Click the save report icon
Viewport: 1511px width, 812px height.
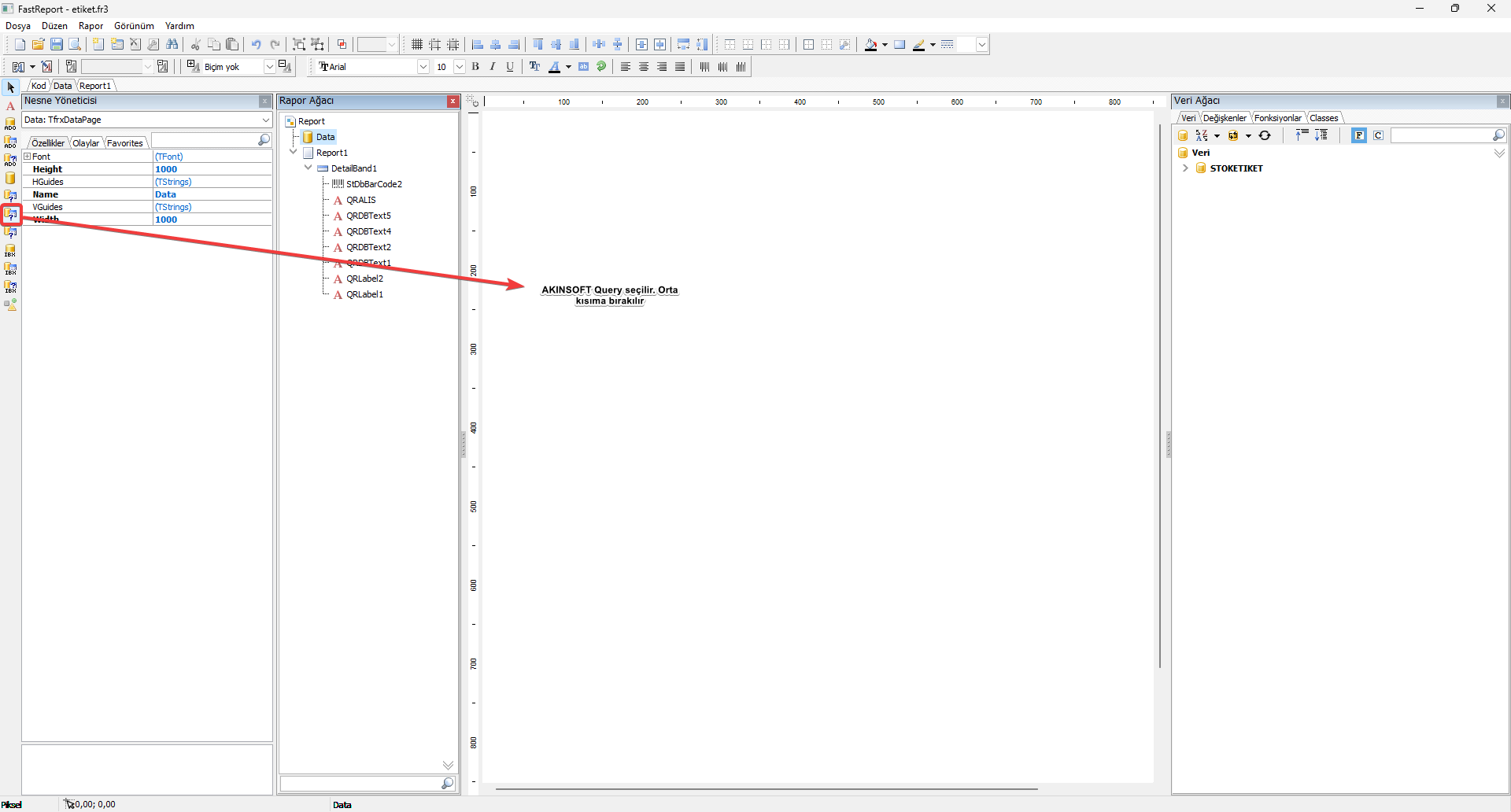coord(57,45)
